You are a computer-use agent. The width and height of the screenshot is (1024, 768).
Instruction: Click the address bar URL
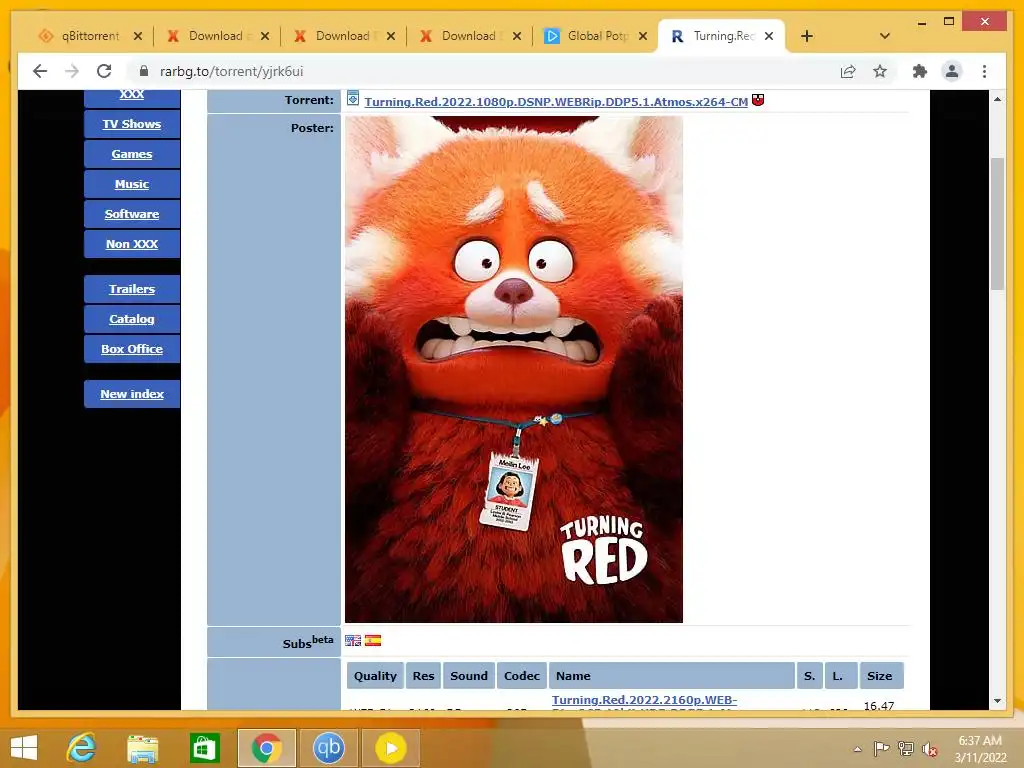(x=232, y=71)
